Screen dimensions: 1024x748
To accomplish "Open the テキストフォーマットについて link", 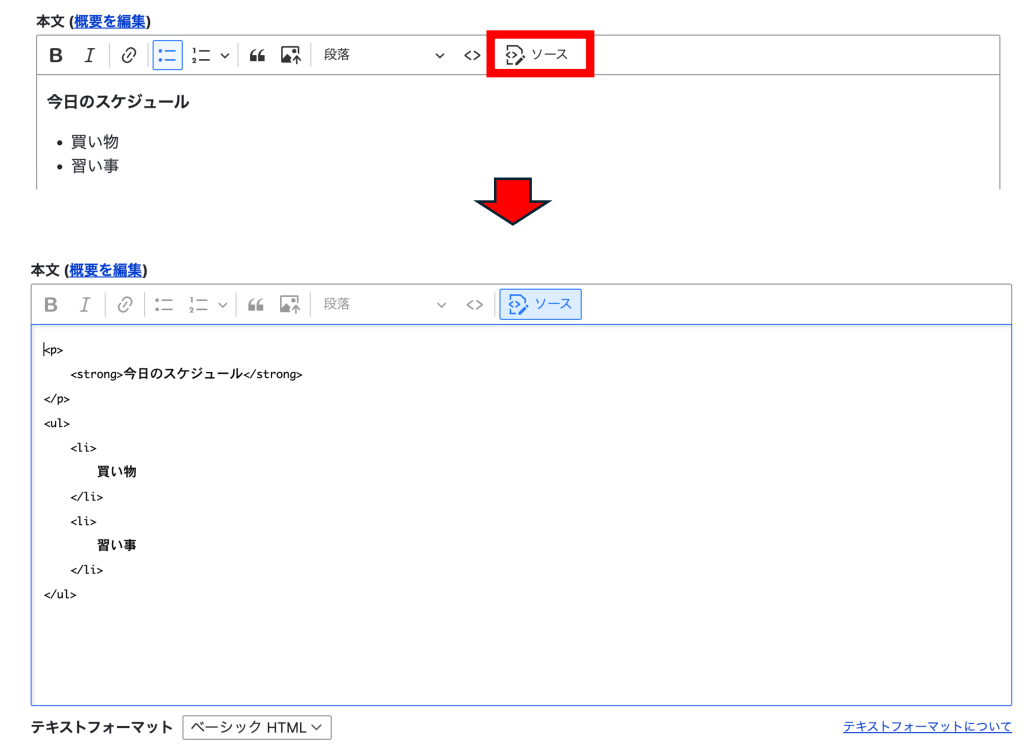I will pos(927,727).
